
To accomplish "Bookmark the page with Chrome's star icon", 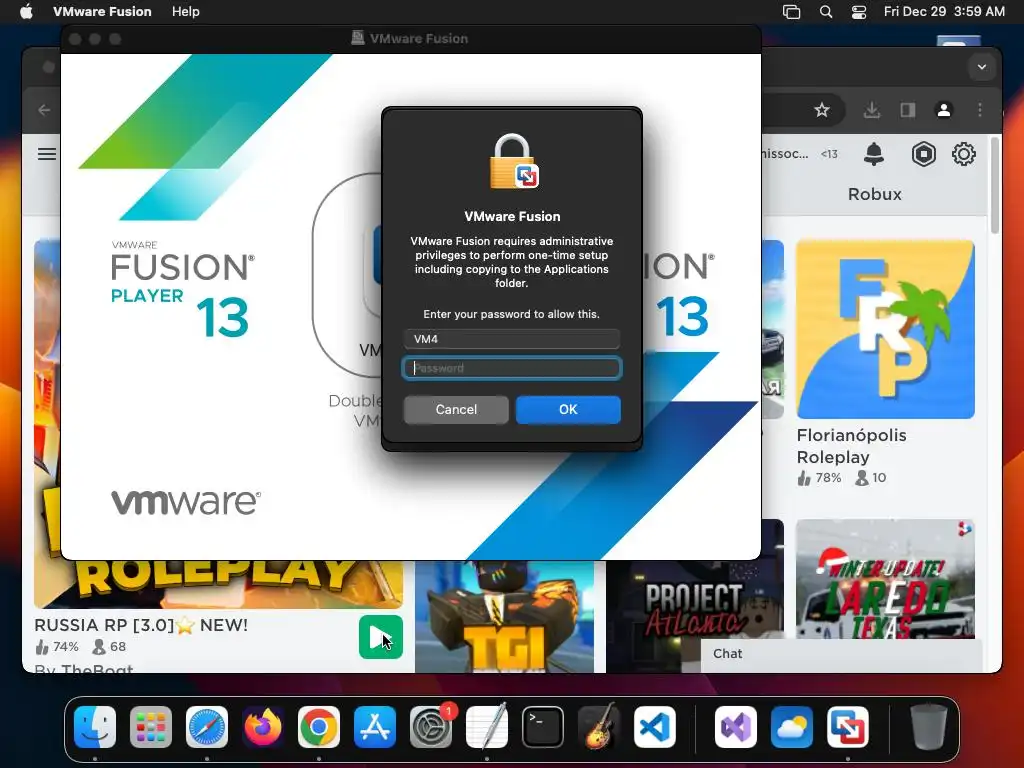I will [822, 110].
